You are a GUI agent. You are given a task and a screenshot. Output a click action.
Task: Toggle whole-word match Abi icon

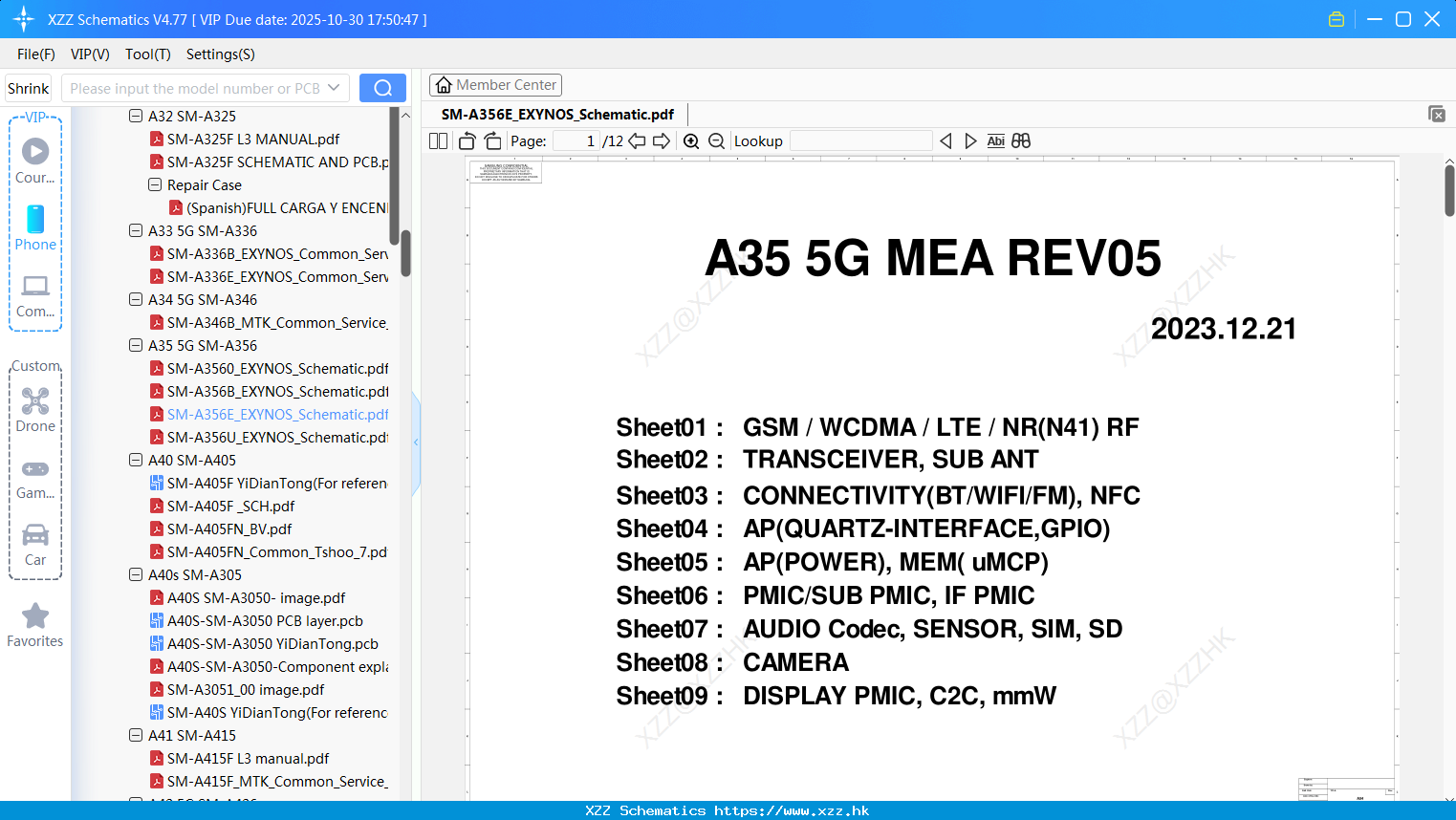[x=996, y=141]
